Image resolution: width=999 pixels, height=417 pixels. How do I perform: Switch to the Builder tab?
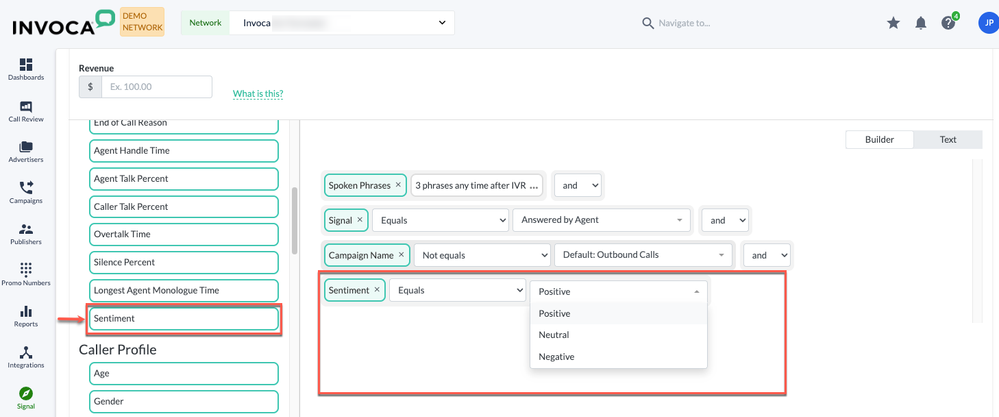click(879, 140)
